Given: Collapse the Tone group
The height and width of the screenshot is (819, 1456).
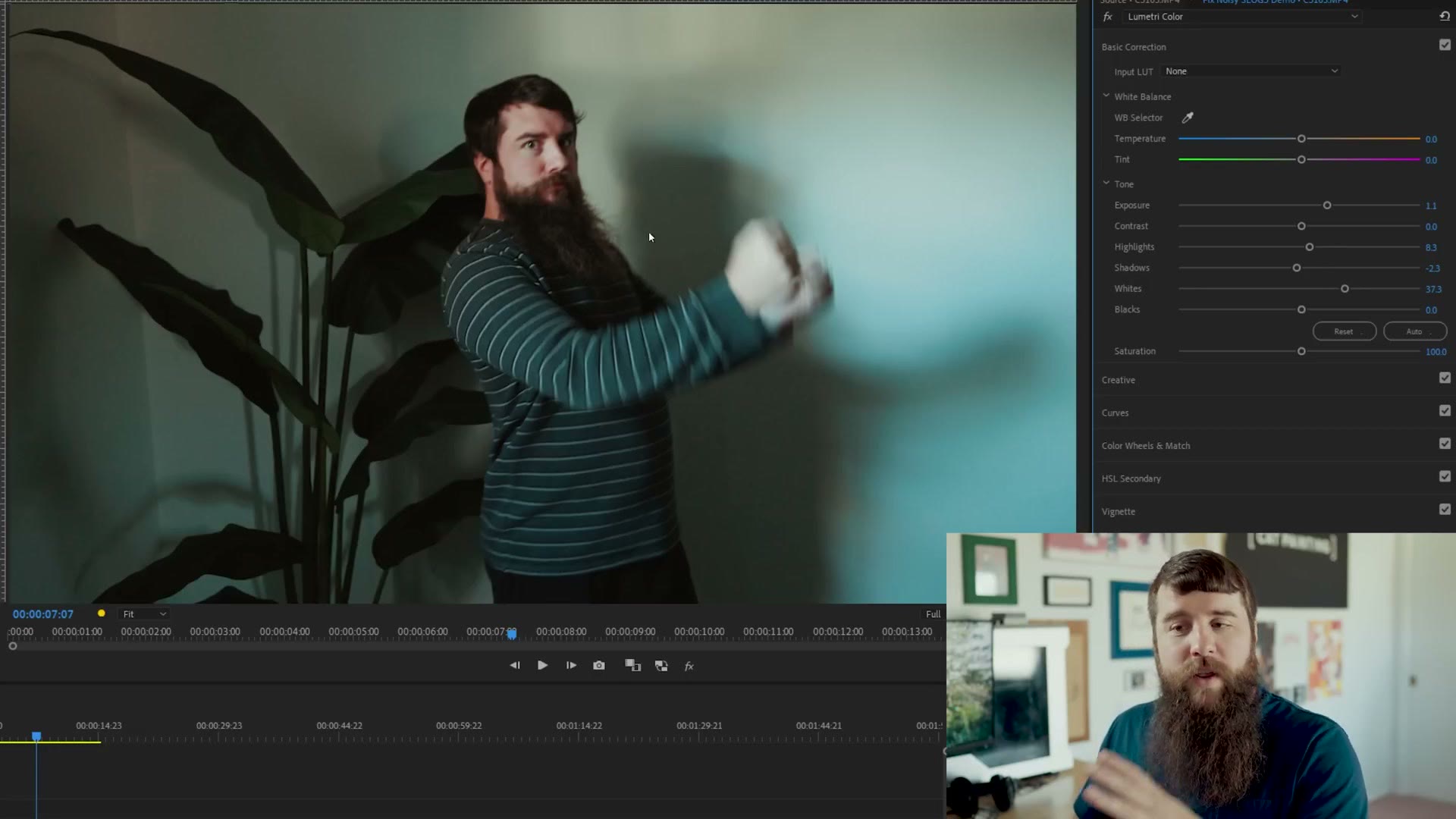Looking at the screenshot, I should tap(1106, 183).
